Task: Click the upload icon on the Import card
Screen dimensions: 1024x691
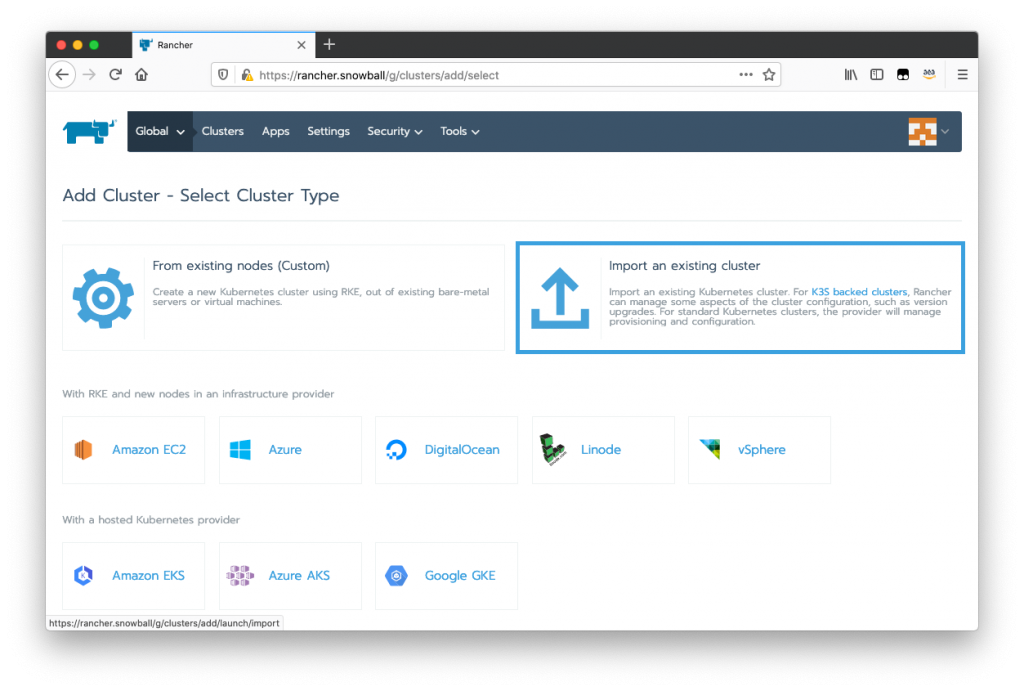Action: tap(560, 297)
